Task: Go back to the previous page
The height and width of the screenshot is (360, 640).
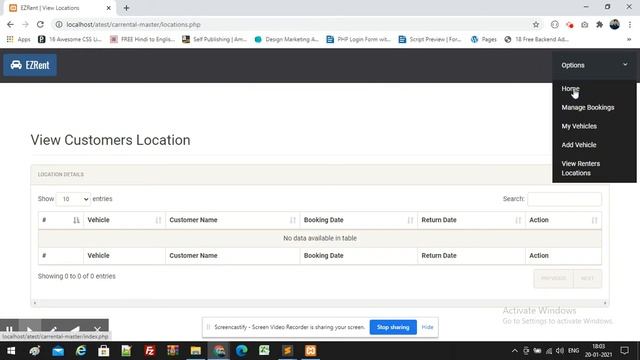Action: (10, 24)
